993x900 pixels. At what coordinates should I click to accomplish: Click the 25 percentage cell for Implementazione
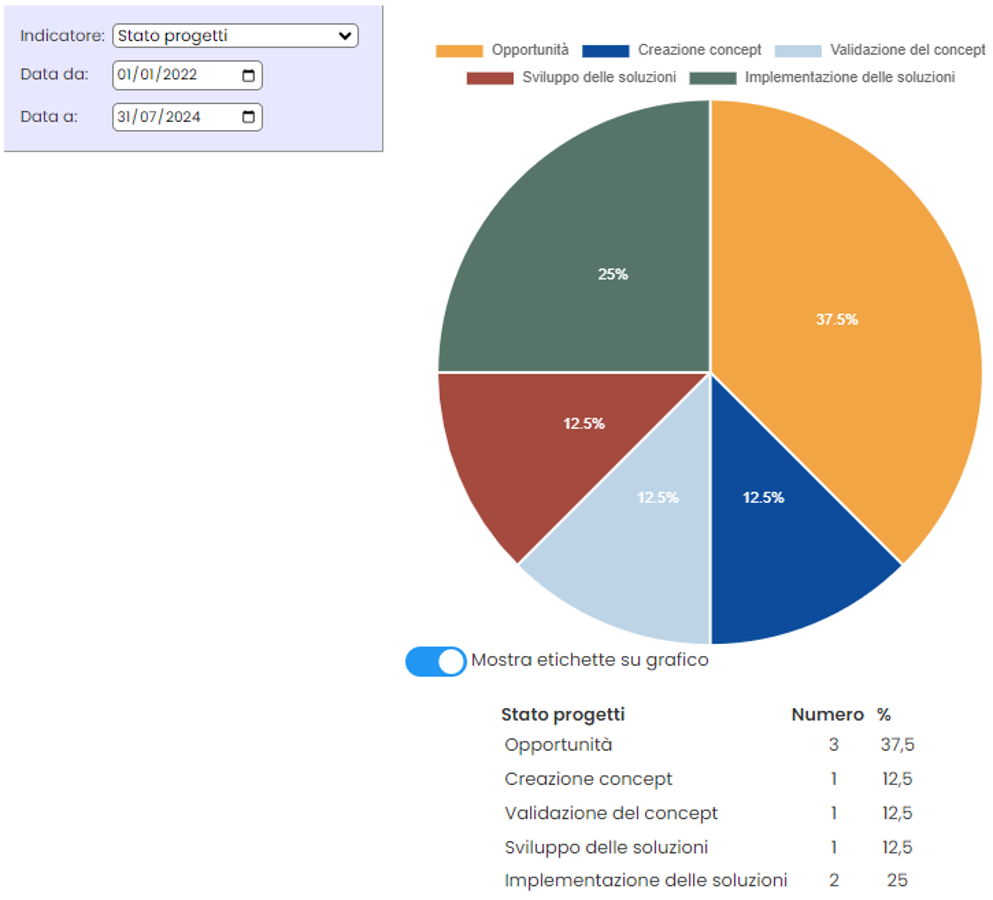pos(897,880)
